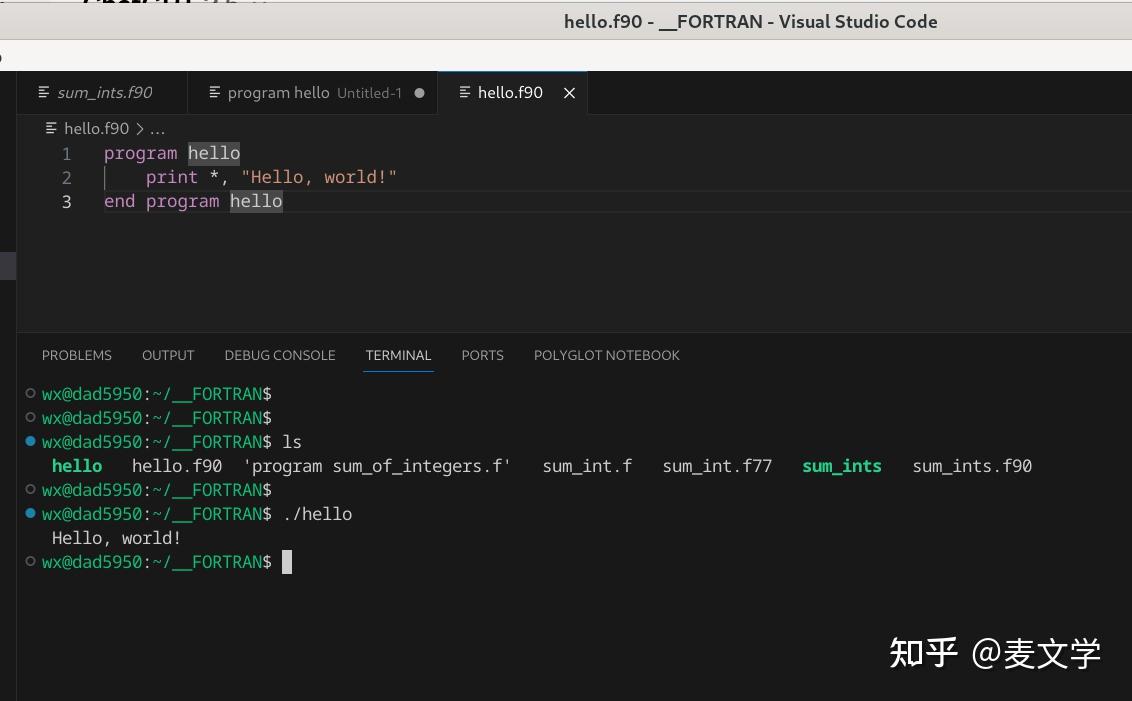1132x701 pixels.
Task: Expand the breadcrumb ellipsis next to hello.f90
Action: (x=157, y=128)
